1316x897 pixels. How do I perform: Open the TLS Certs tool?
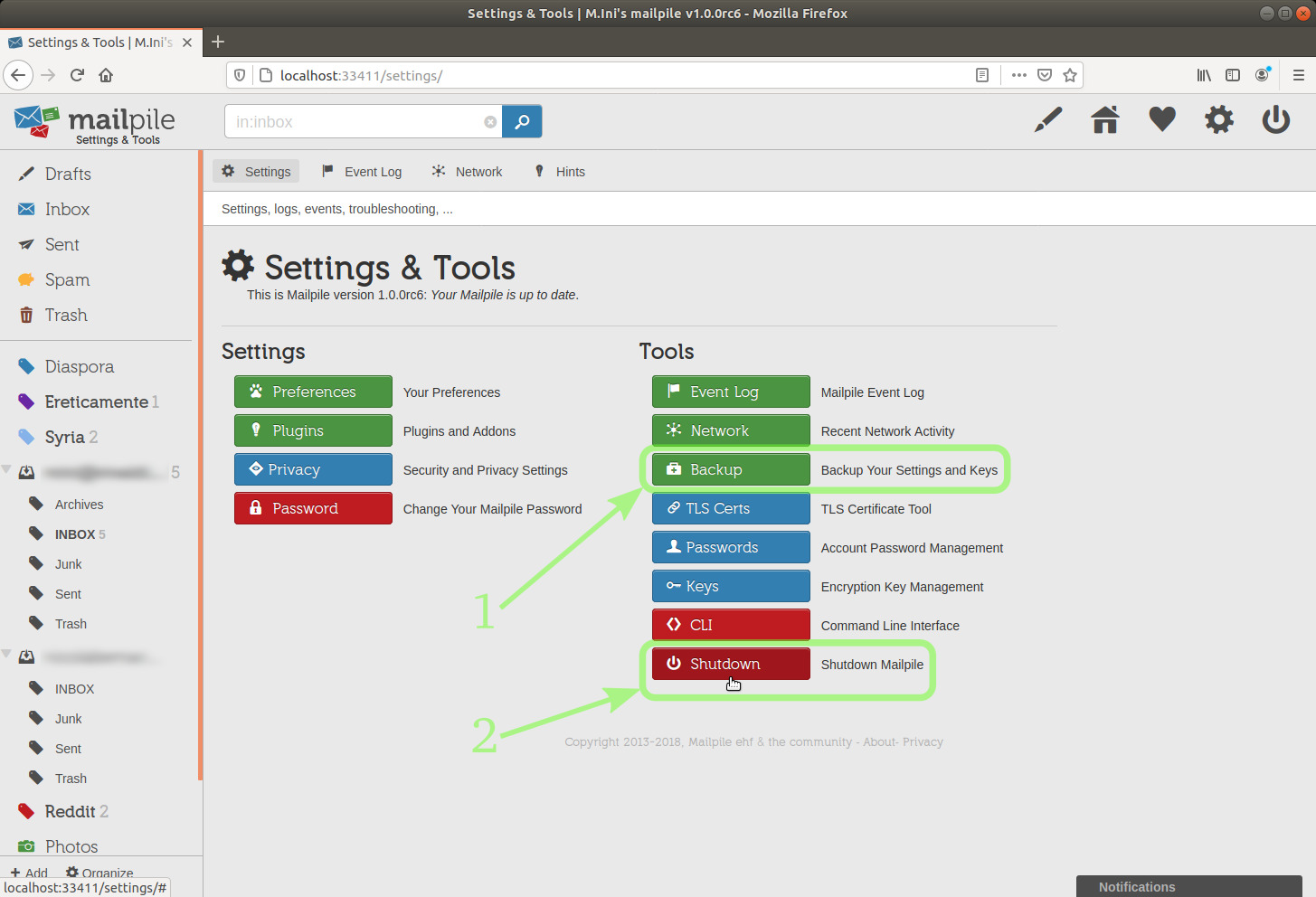point(731,508)
